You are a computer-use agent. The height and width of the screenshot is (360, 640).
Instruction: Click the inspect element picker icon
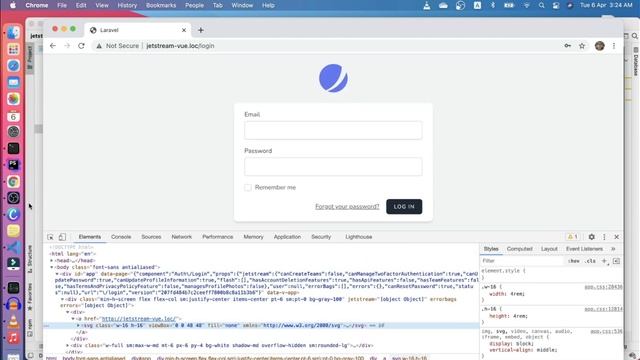pyautogui.click(x=50, y=237)
